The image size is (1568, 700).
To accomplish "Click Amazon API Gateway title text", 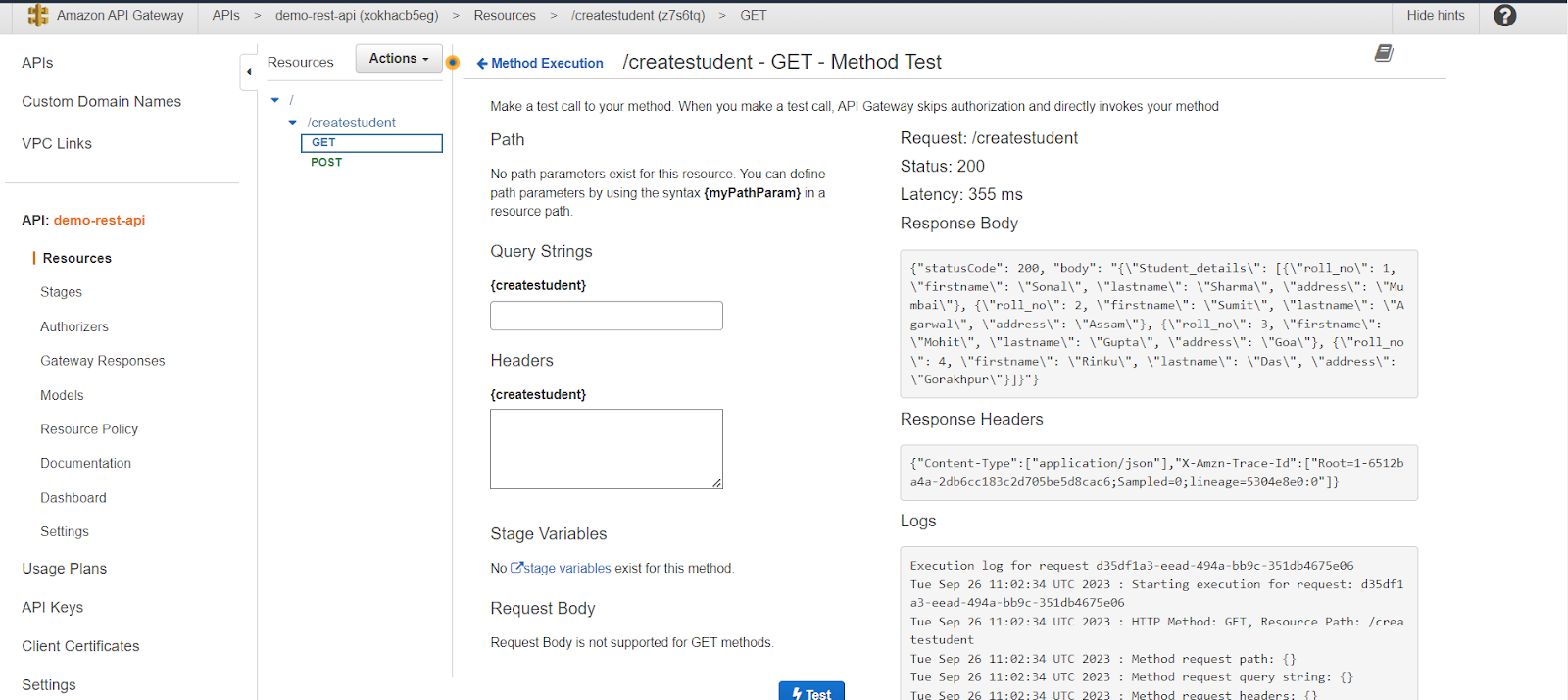I will point(121,16).
